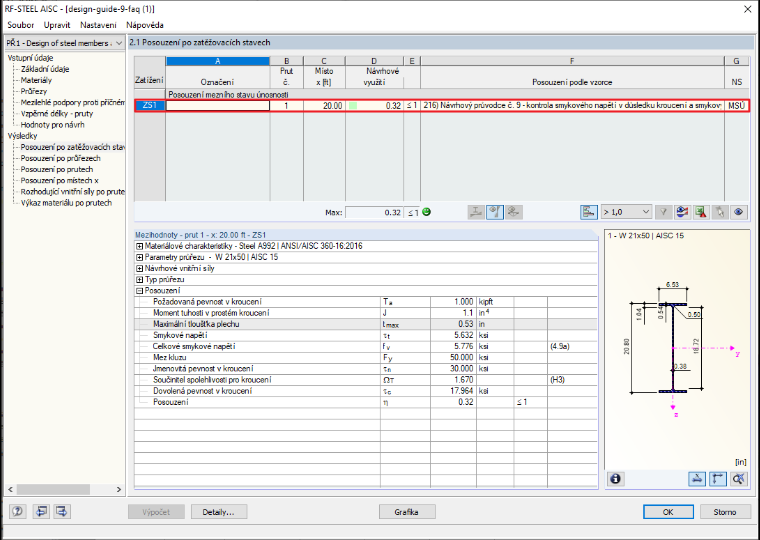Select Základní údaje in tree
The width and height of the screenshot is (760, 540).
coord(45,69)
